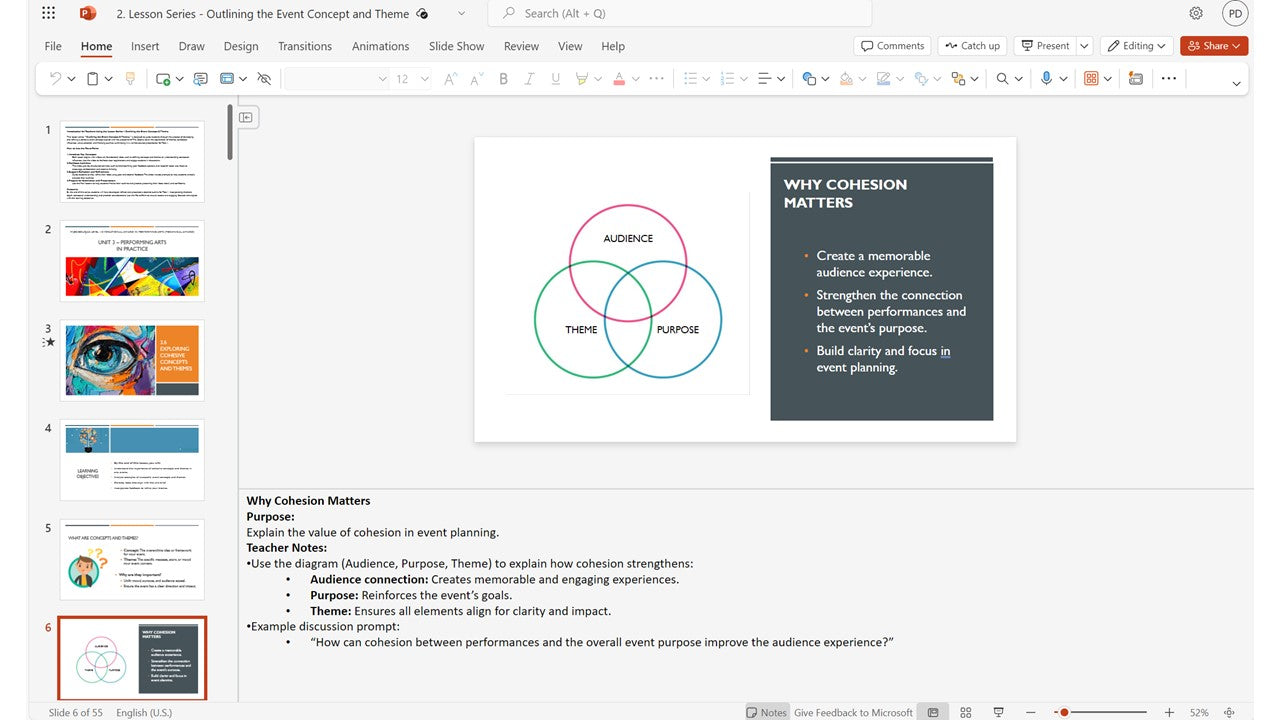This screenshot has height=720, width=1280.
Task: Click the zoom slider handle
Action: pos(1064,712)
